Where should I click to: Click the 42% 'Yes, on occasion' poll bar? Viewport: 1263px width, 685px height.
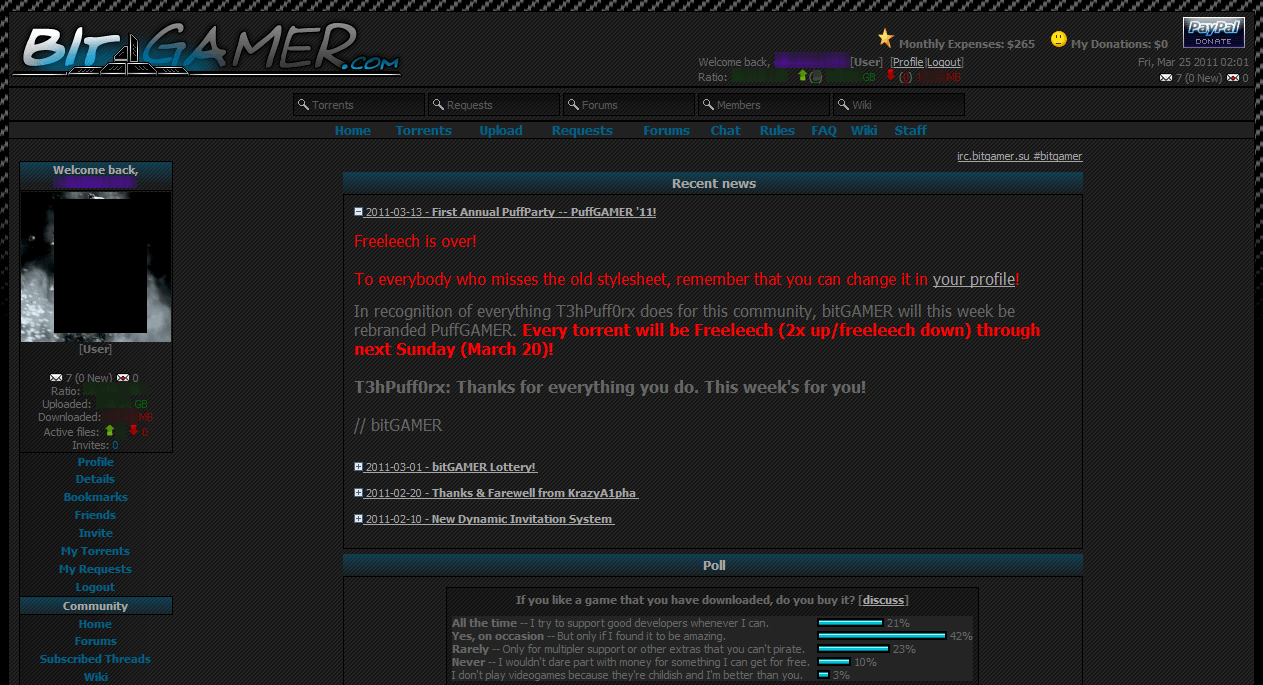coord(882,635)
